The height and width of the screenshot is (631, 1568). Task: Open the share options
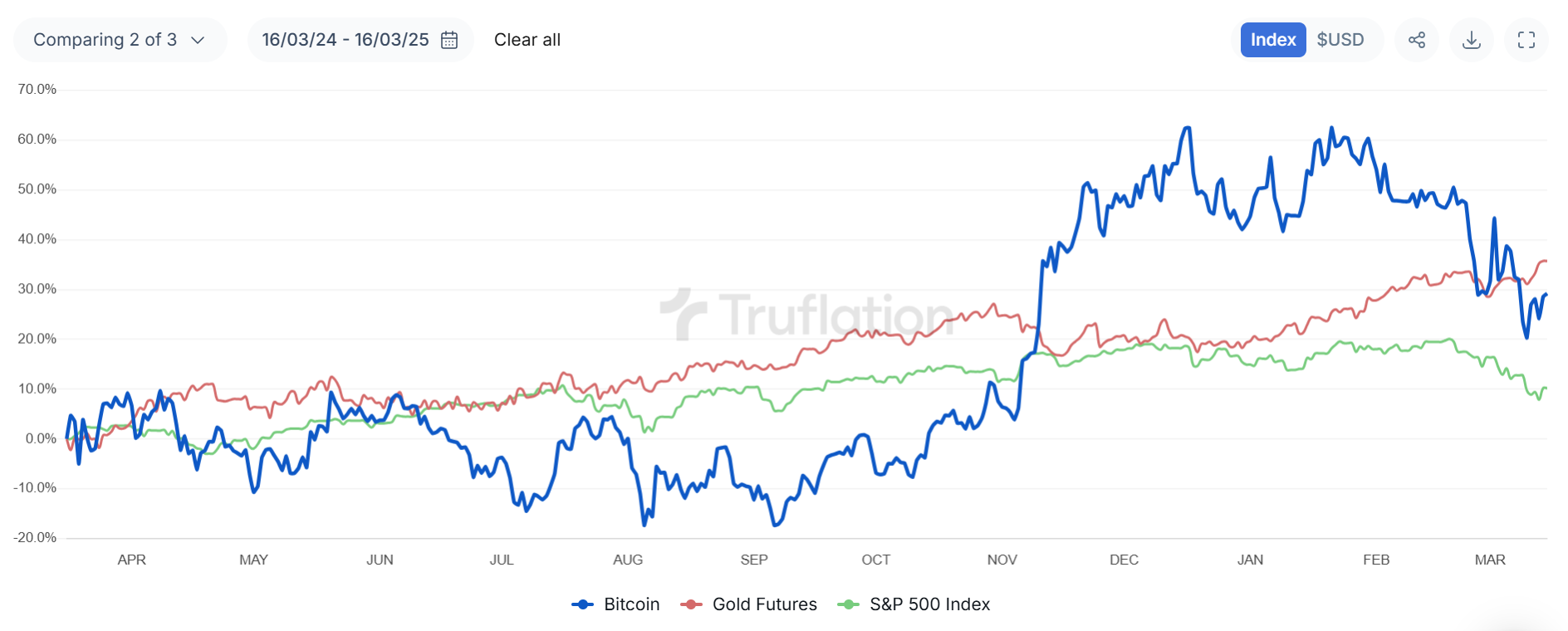coord(1416,39)
